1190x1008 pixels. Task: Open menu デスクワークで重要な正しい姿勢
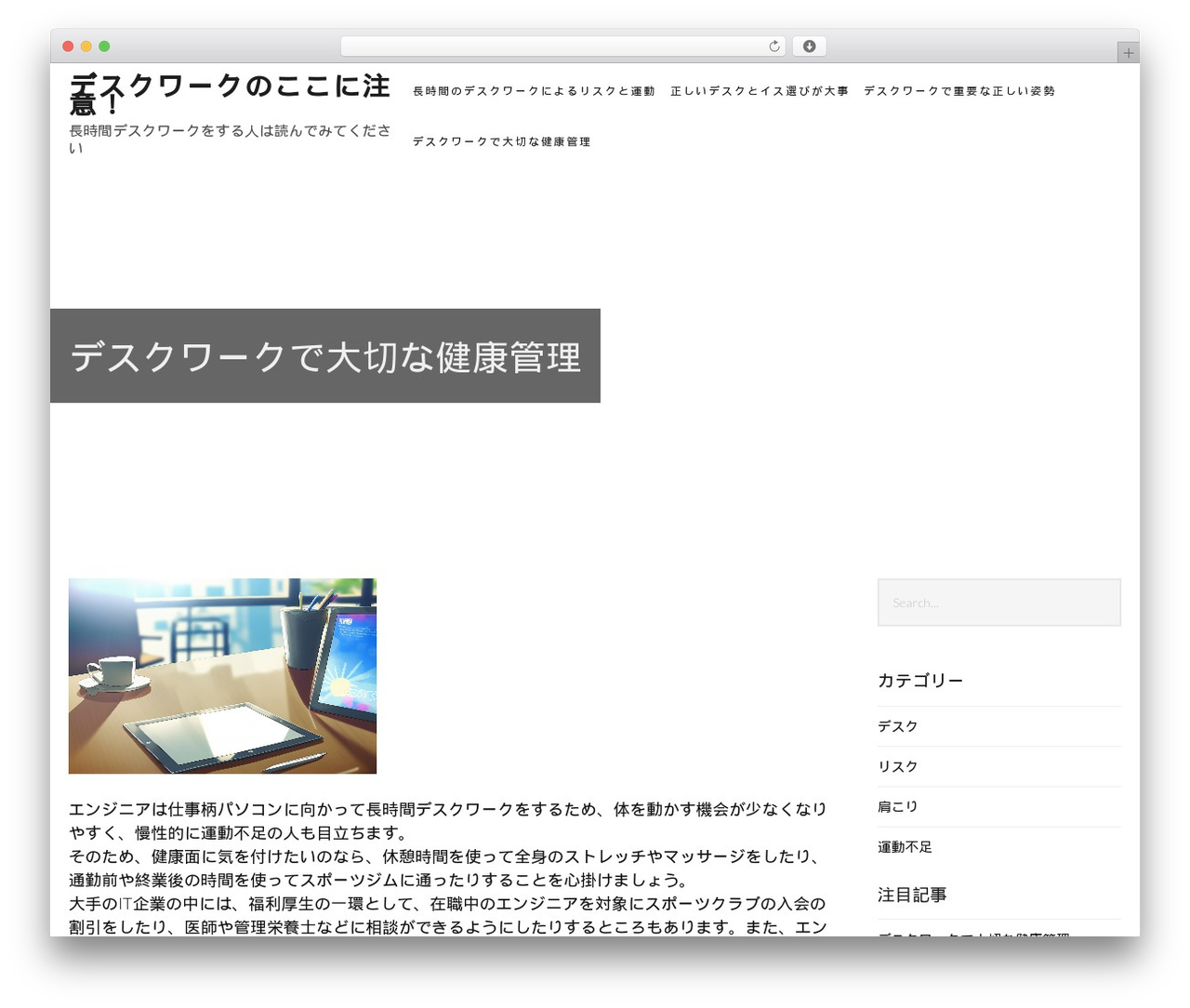tap(959, 91)
